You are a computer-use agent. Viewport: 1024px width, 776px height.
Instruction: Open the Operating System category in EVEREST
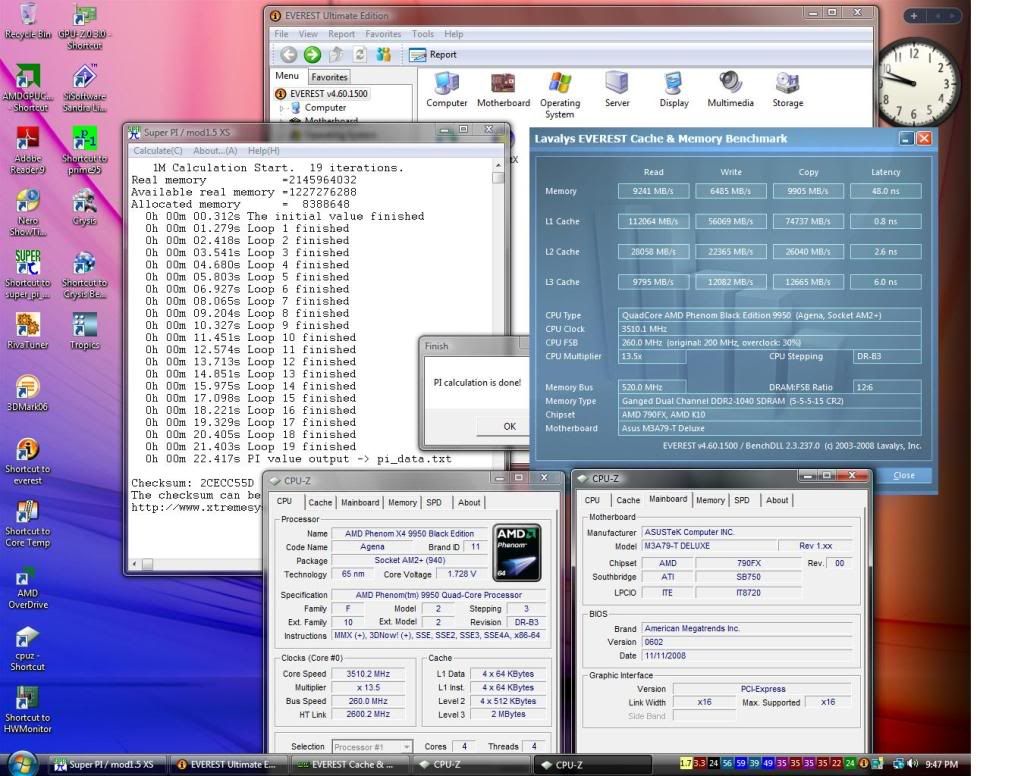(560, 95)
